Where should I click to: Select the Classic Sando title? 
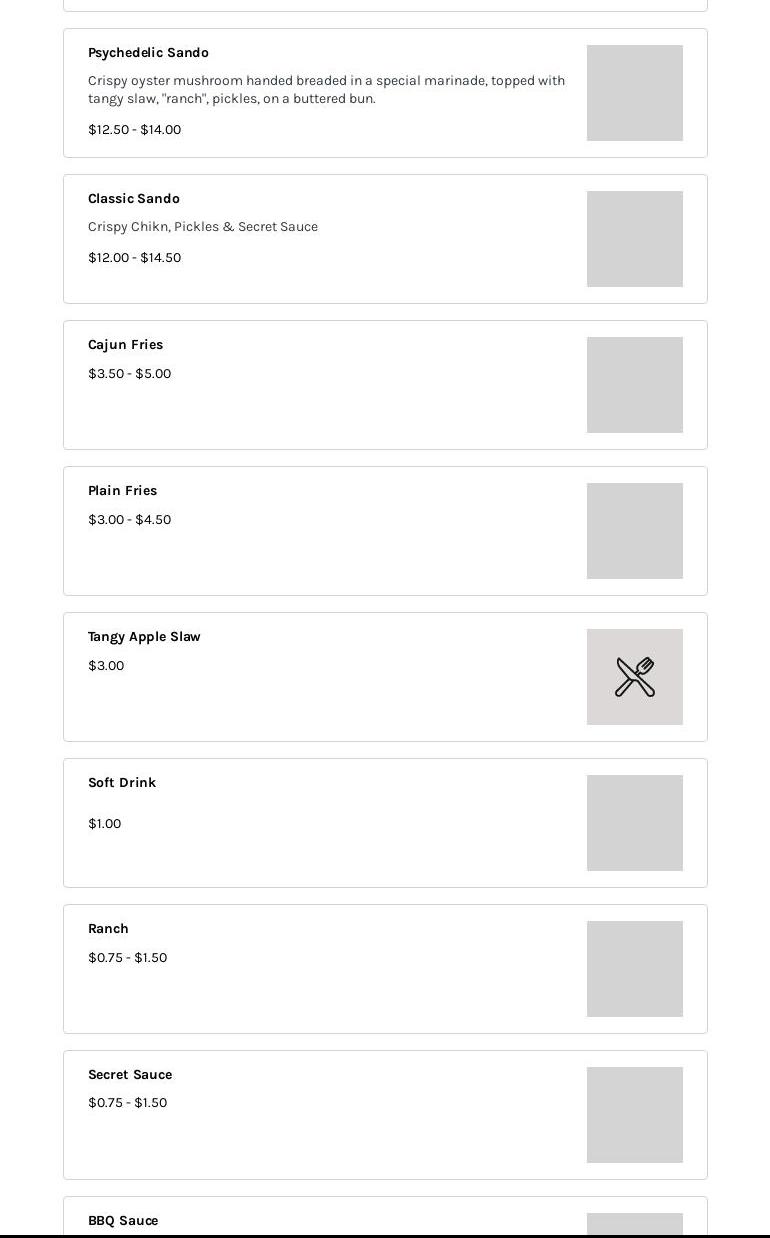(134, 199)
